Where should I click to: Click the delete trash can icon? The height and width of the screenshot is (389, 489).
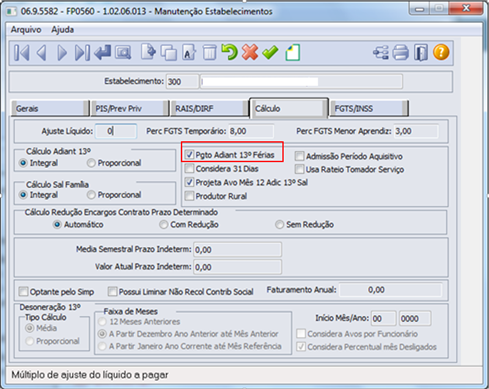pyautogui.click(x=210, y=53)
